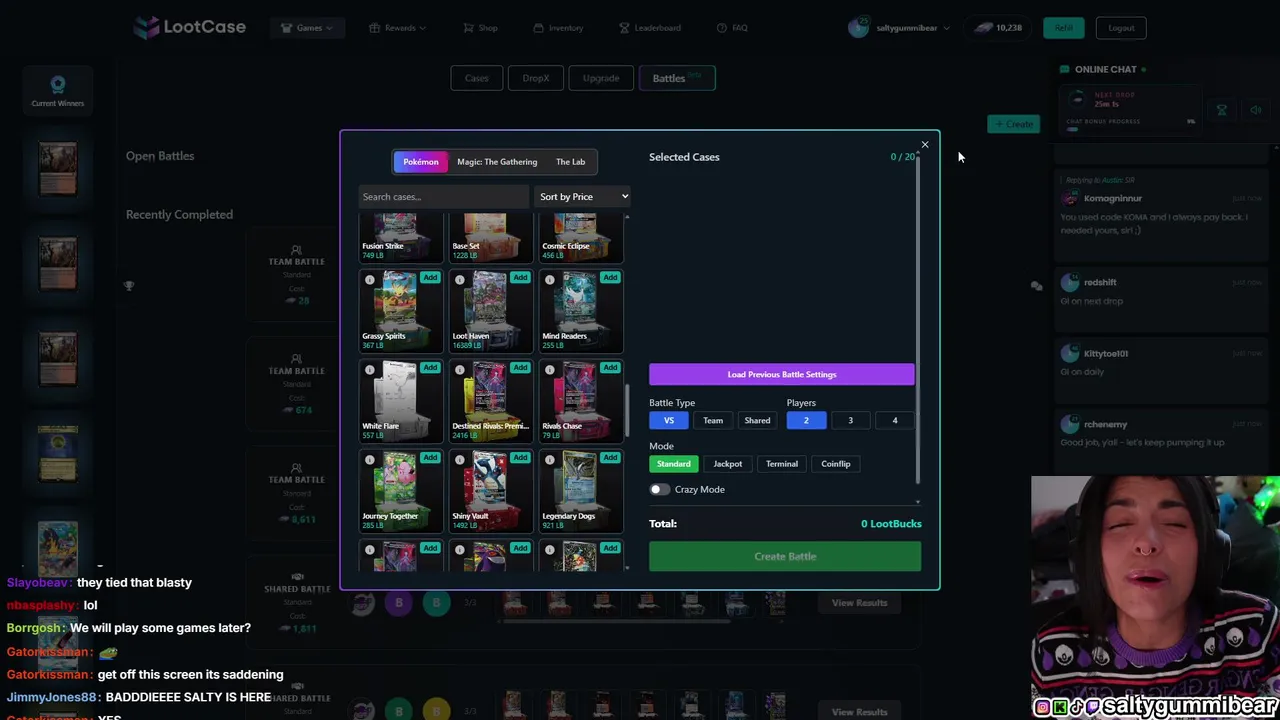The width and height of the screenshot is (1280, 720).
Task: Add Legendary Dogs case
Action: coord(610,457)
